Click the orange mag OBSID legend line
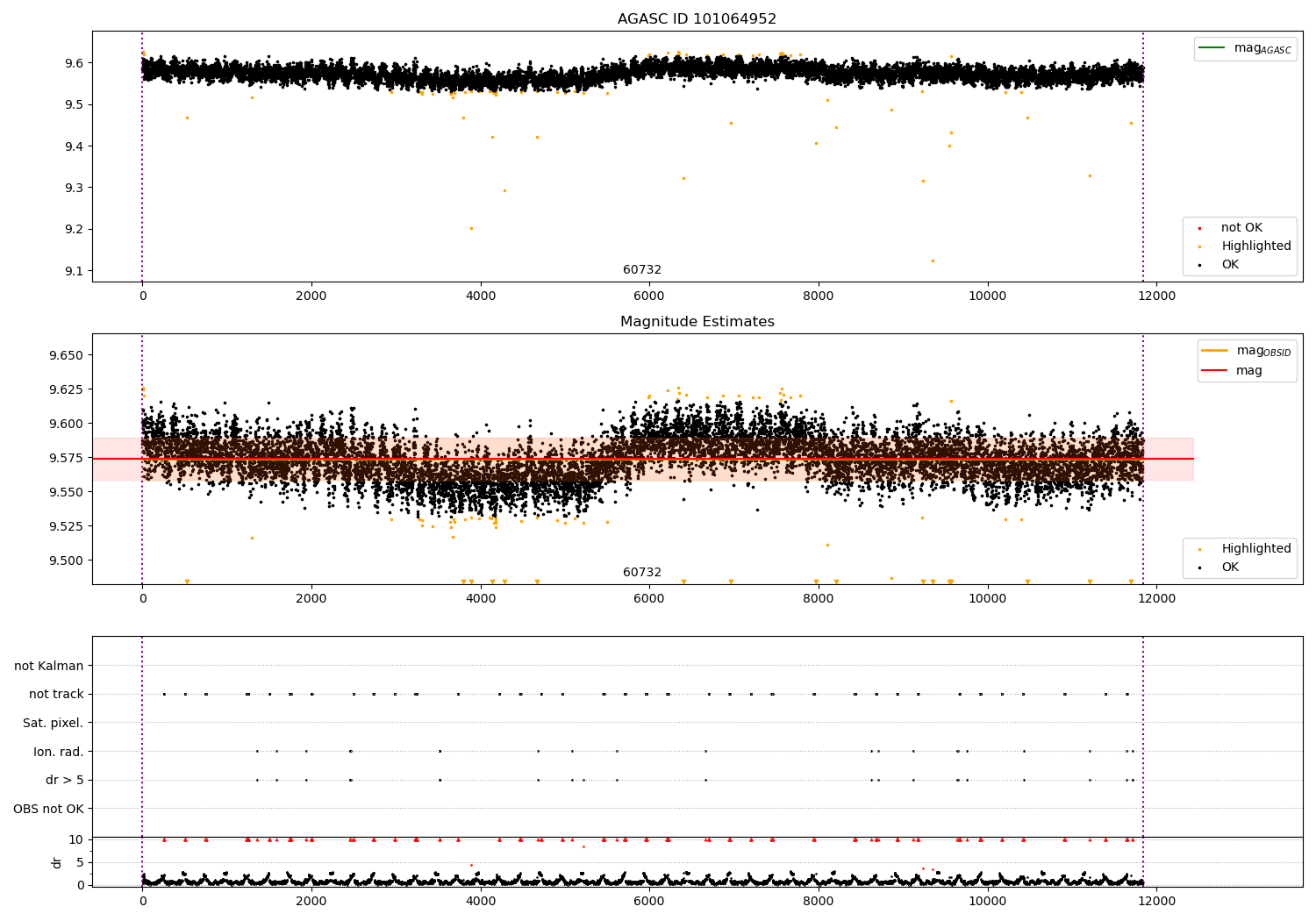1316x921 pixels. pos(1214,350)
